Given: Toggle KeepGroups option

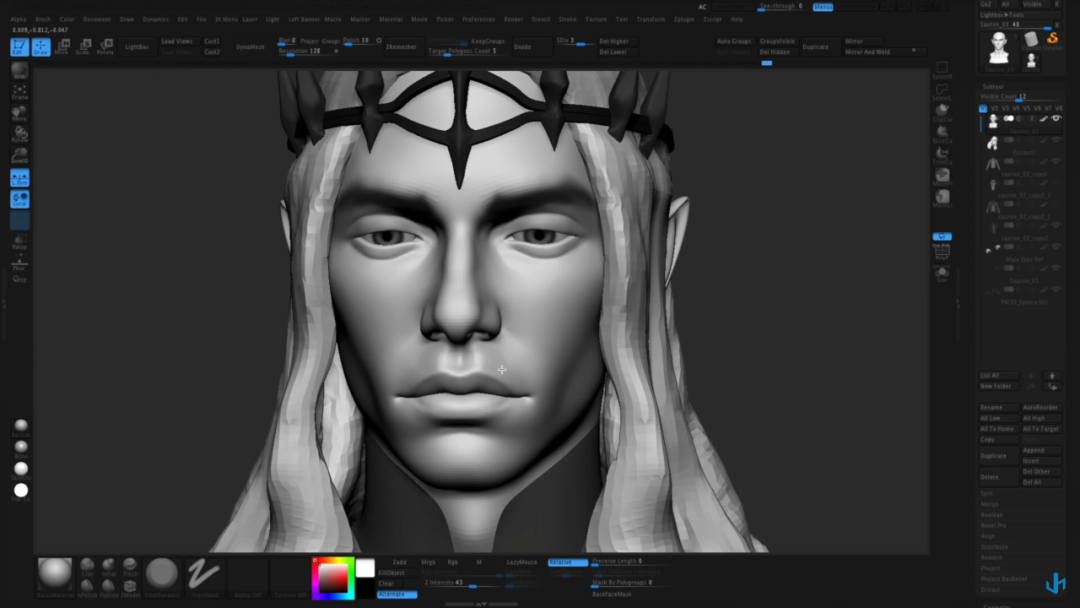Looking at the screenshot, I should click(488, 41).
